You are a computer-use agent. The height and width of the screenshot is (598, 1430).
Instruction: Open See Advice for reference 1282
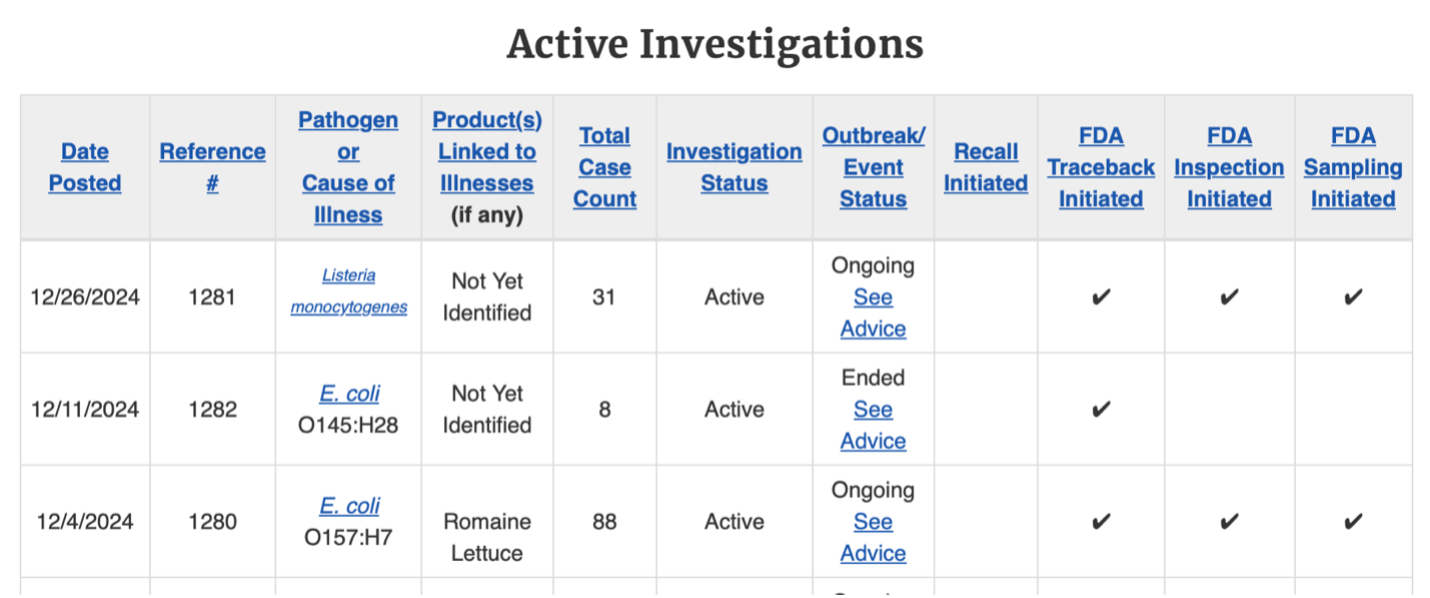coord(873,425)
